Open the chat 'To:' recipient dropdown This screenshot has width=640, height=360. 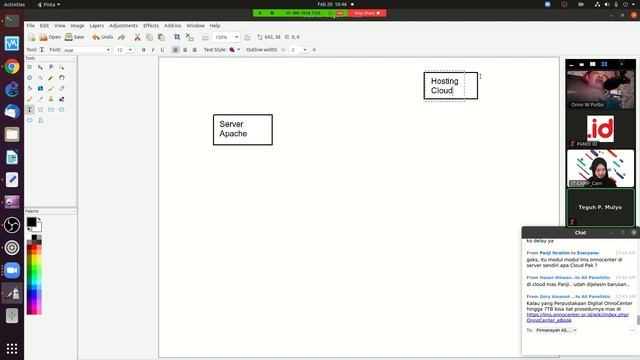[x=556, y=330]
